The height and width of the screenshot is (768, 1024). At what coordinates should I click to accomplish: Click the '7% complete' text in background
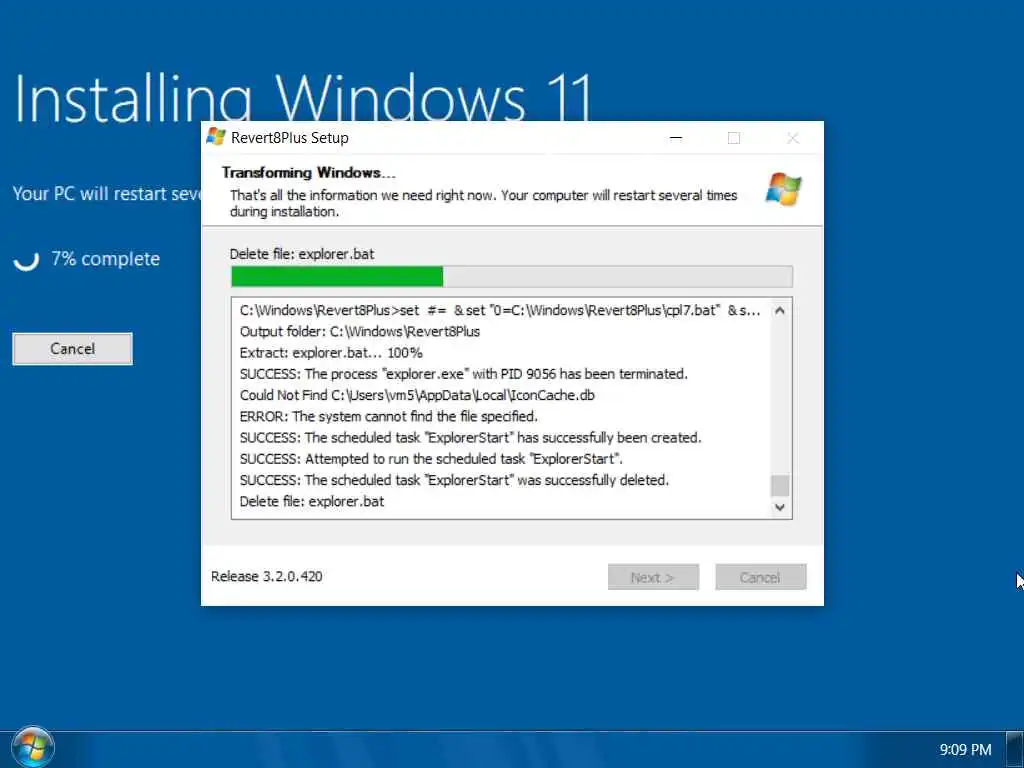[105, 259]
